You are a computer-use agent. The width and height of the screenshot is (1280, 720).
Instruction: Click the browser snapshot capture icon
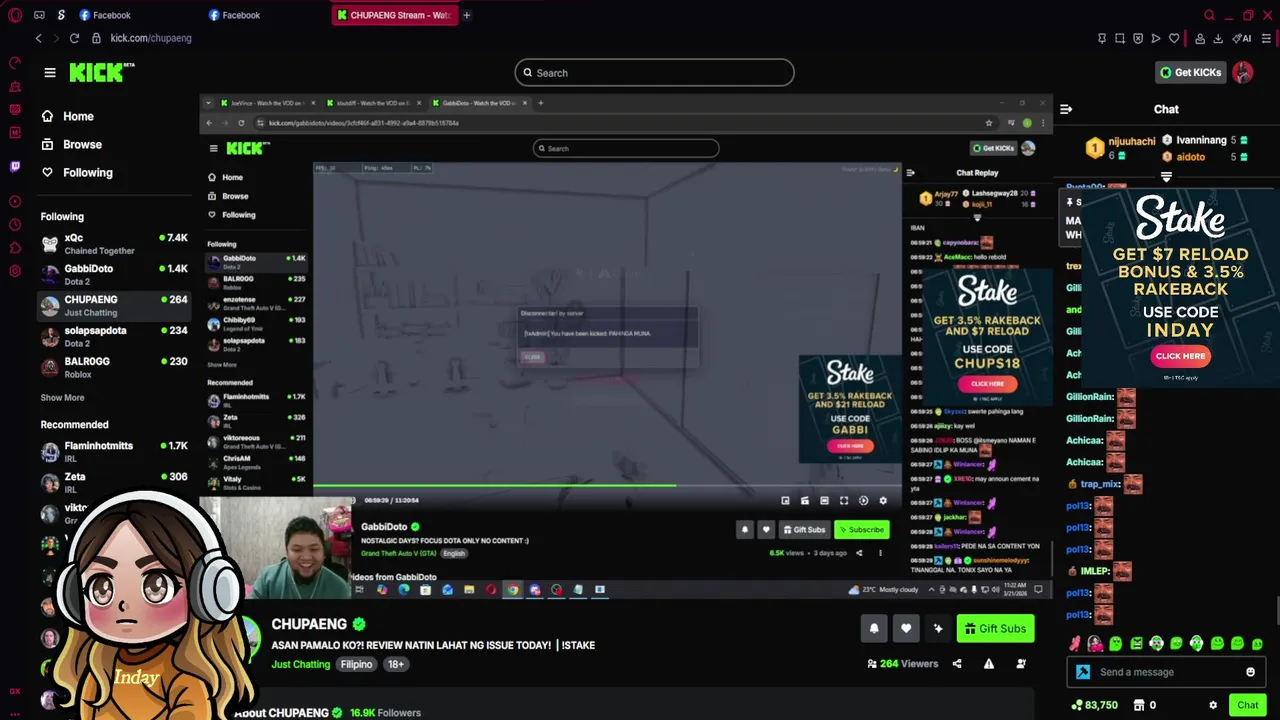(x=1119, y=38)
